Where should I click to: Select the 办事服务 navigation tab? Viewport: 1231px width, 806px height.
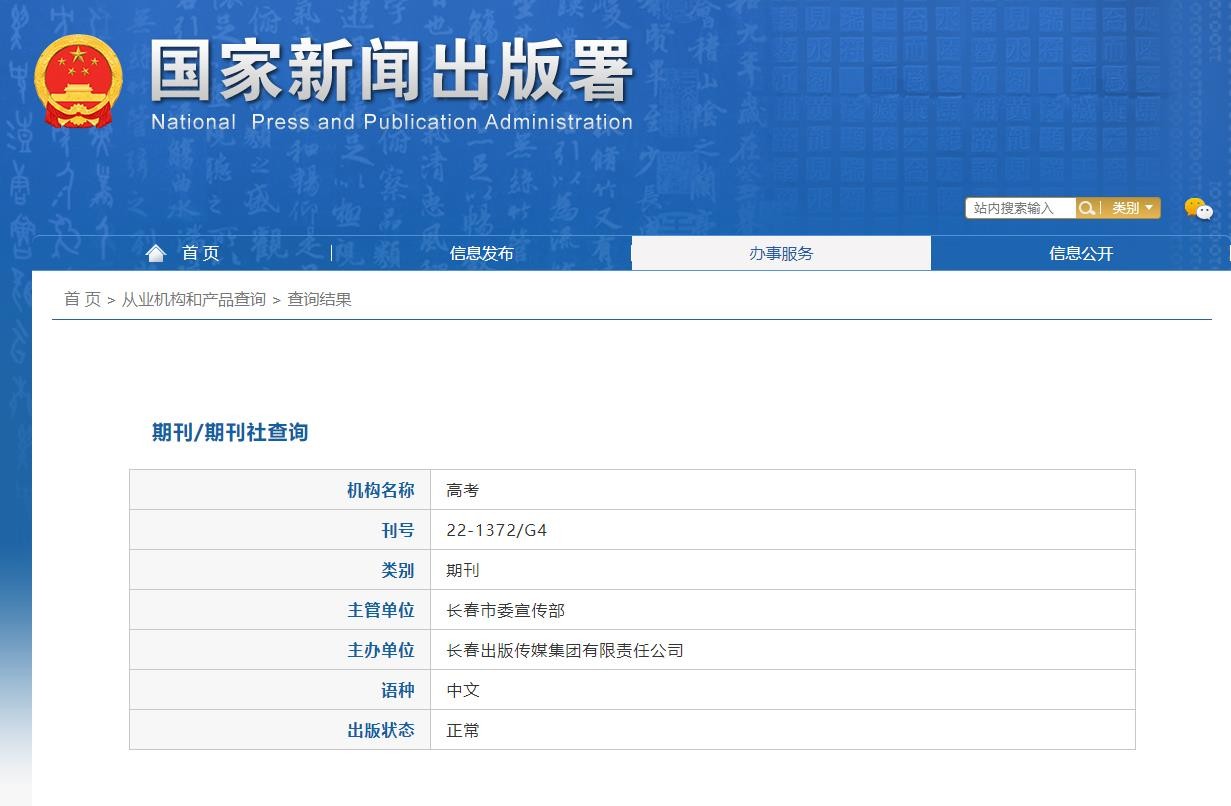click(781, 253)
